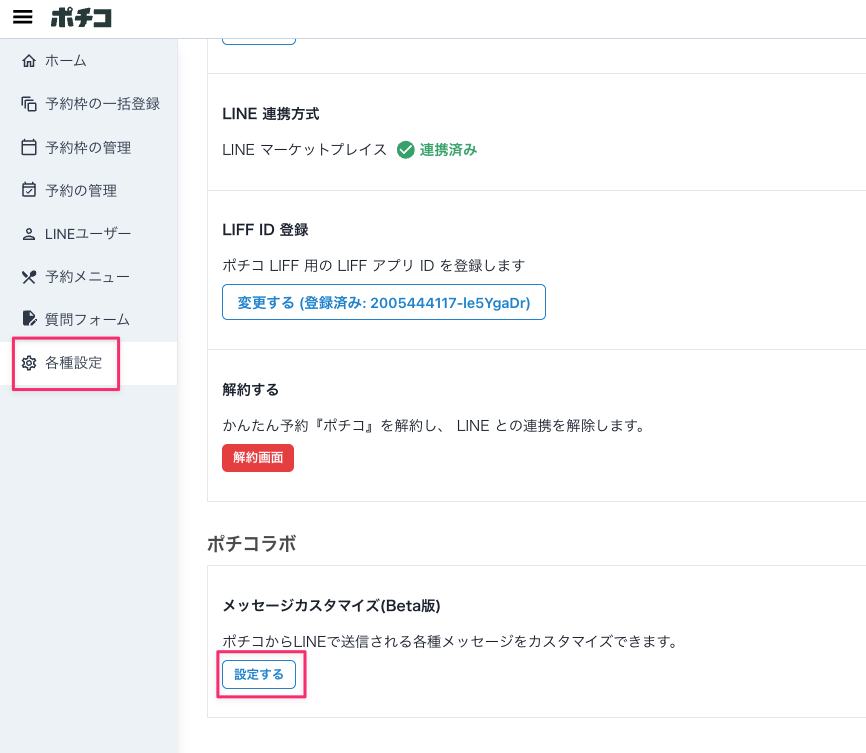Image resolution: width=866 pixels, height=753 pixels.
Task: Open 予約の管理 menu item
Action: pyautogui.click(x=88, y=190)
